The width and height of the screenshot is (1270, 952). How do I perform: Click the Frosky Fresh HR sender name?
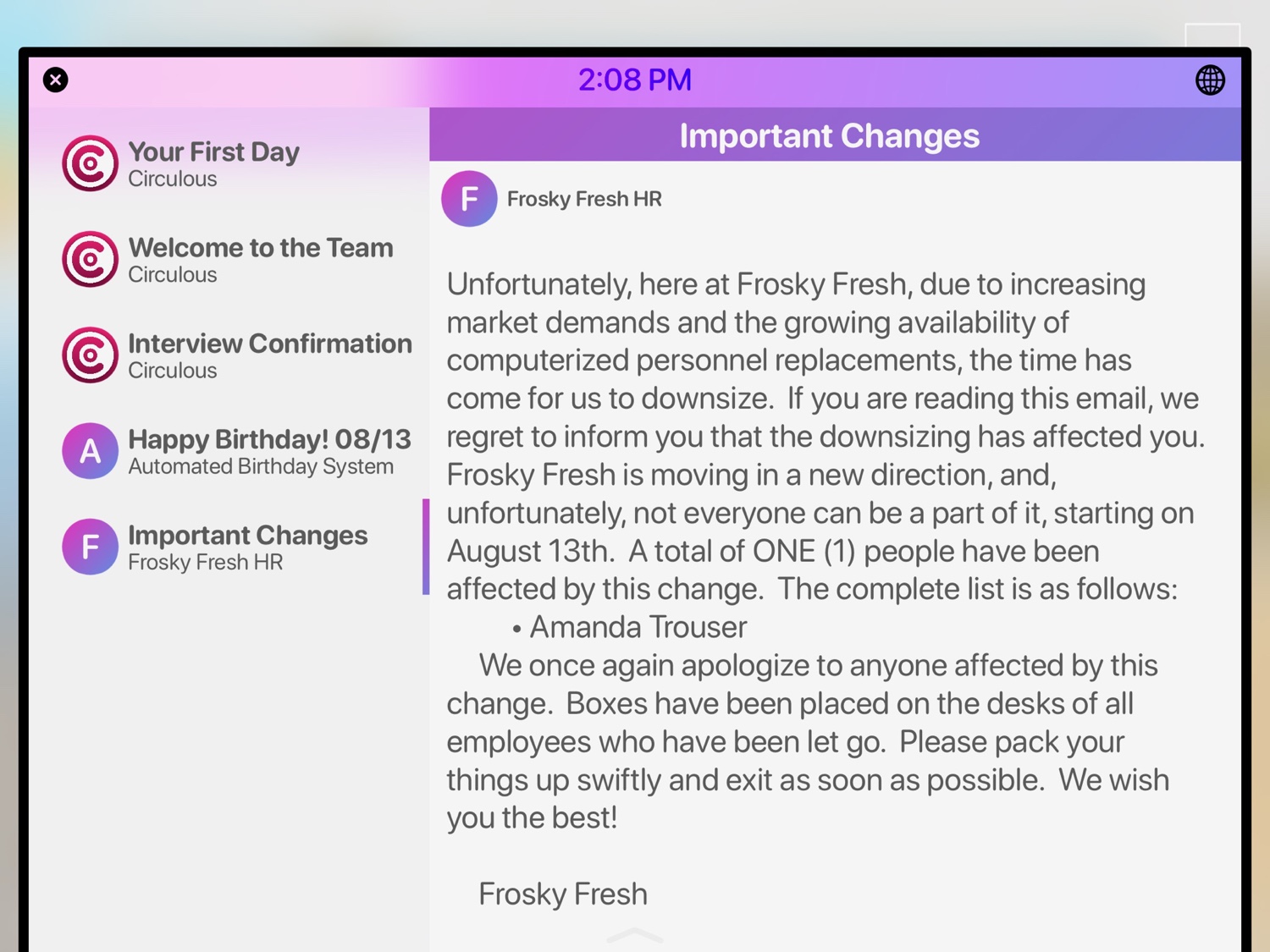[584, 199]
